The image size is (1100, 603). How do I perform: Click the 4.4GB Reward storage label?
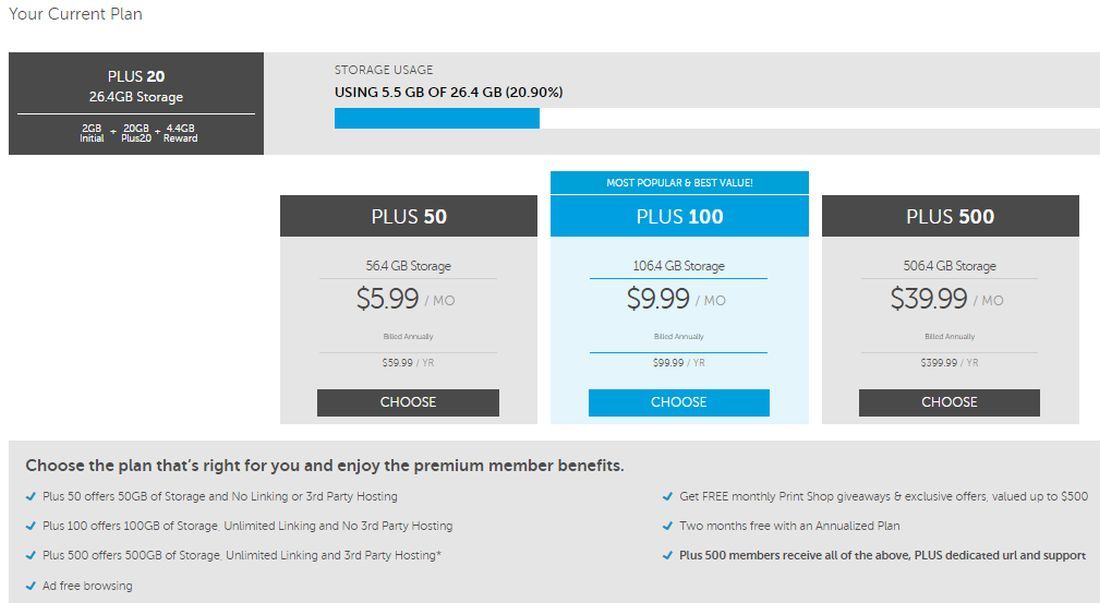180,133
